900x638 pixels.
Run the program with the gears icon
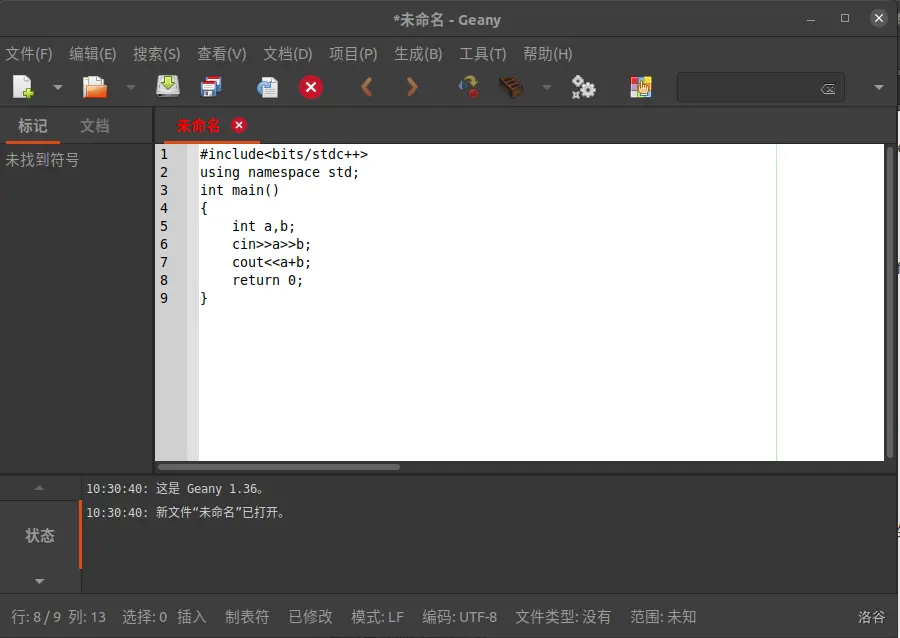(583, 88)
